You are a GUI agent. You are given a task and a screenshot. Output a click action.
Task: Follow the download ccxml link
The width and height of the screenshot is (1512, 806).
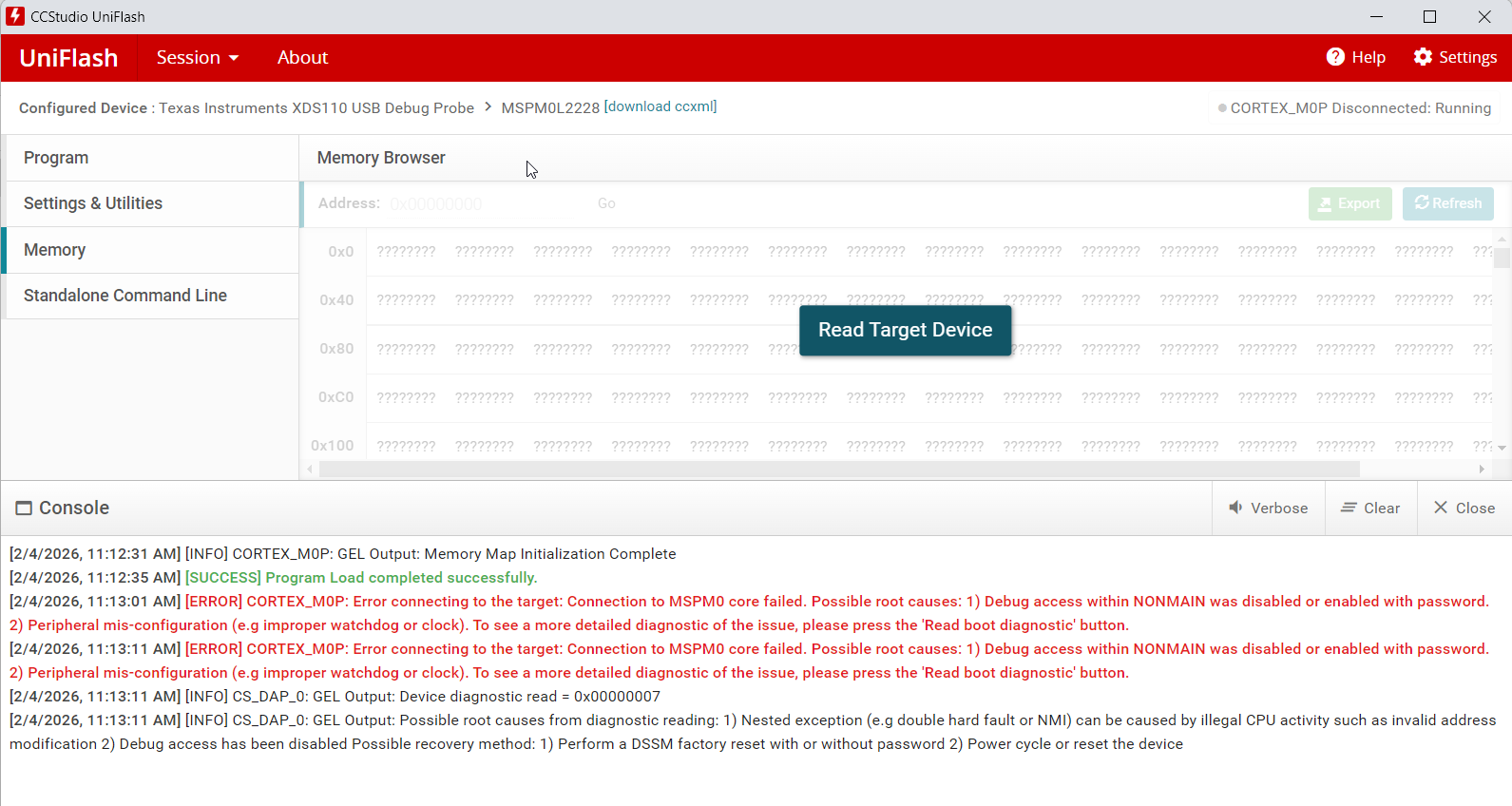[x=660, y=106]
